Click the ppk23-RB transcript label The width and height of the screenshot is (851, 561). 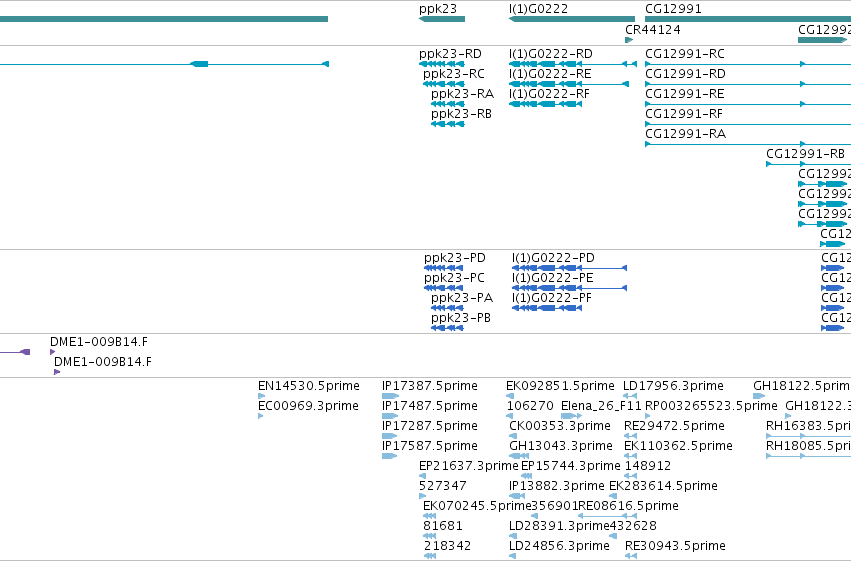point(461,114)
